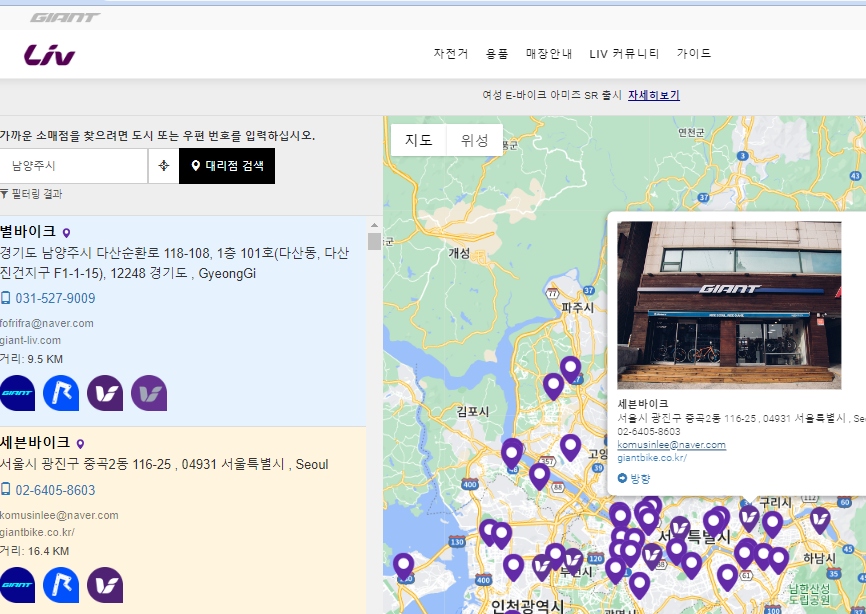Click the store list scrollbar thumb
Viewport: 866px width, 614px height.
(x=374, y=241)
